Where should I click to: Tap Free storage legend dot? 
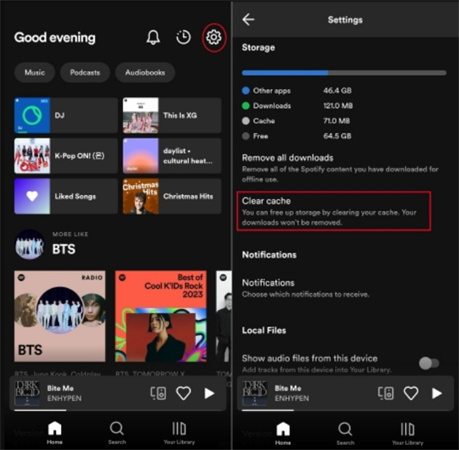(246, 136)
